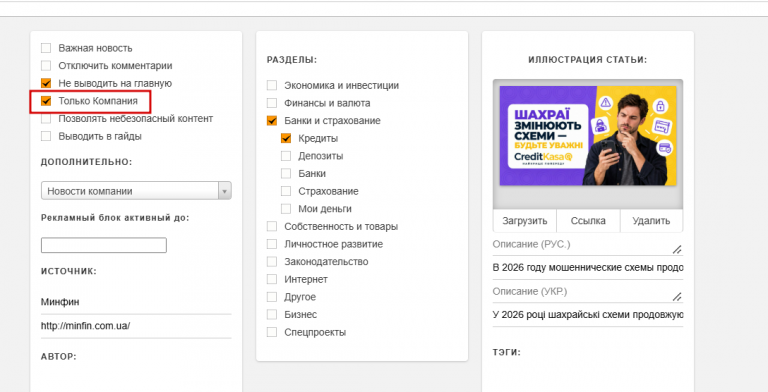Enable 'Отключить комментарии' option
This screenshot has width=768, height=392.
(46, 66)
